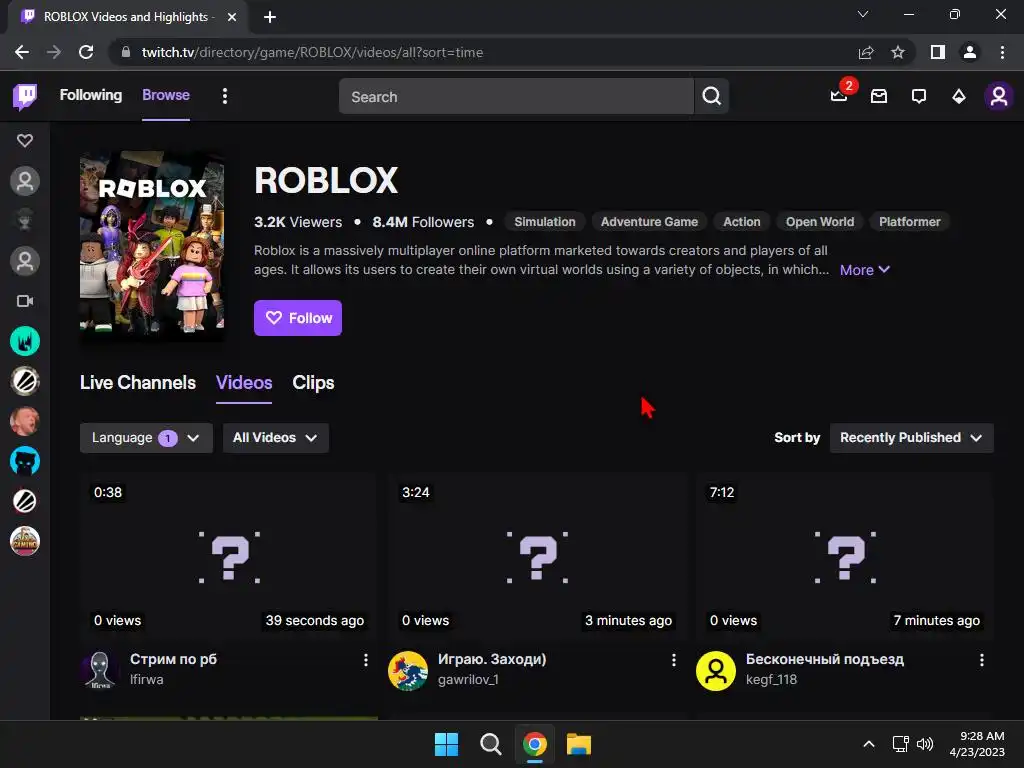Open the Gaming badge channel avatar in sidebar
The width and height of the screenshot is (1024, 768).
click(x=25, y=541)
